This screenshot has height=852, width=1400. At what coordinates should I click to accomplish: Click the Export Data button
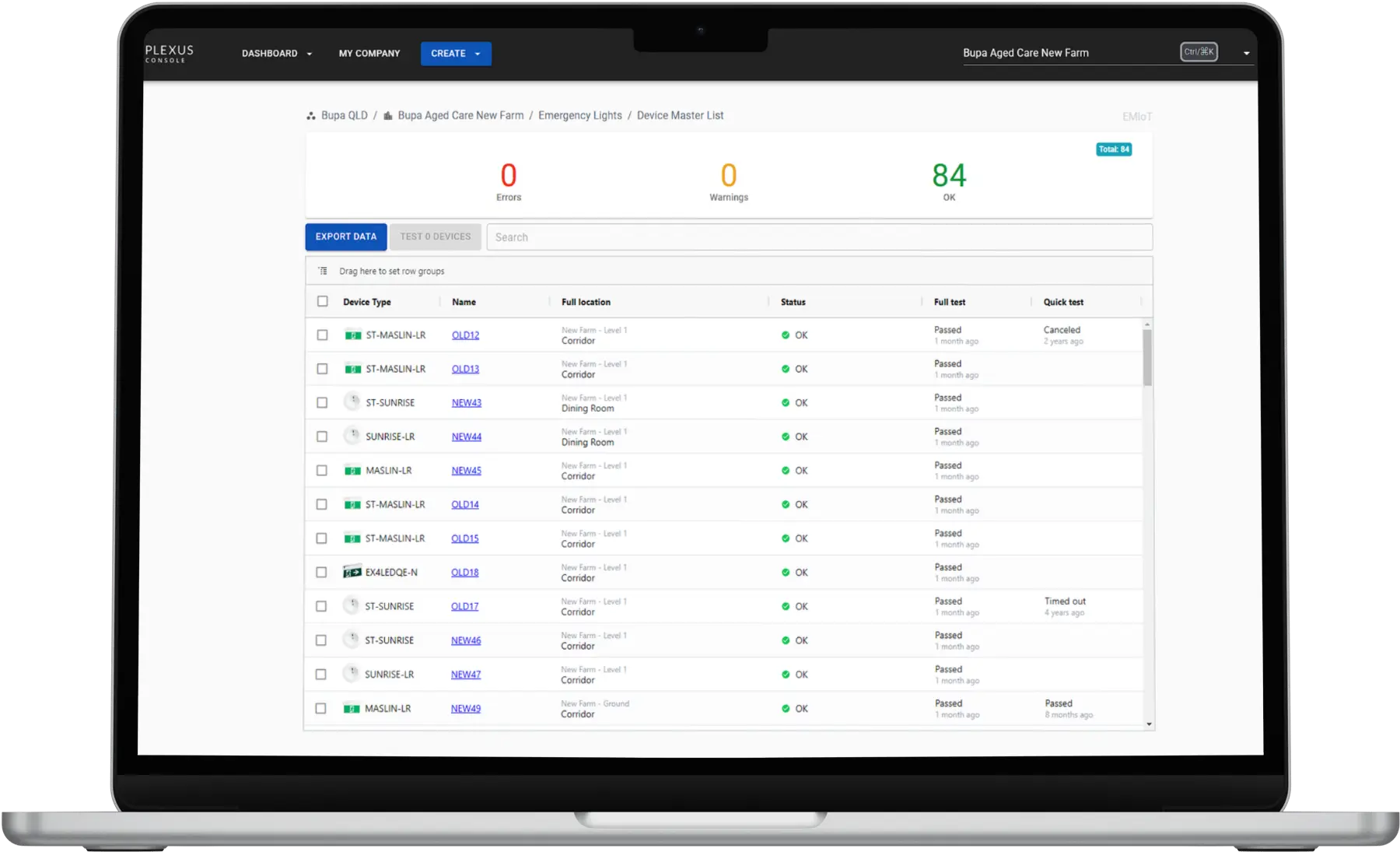tap(346, 237)
